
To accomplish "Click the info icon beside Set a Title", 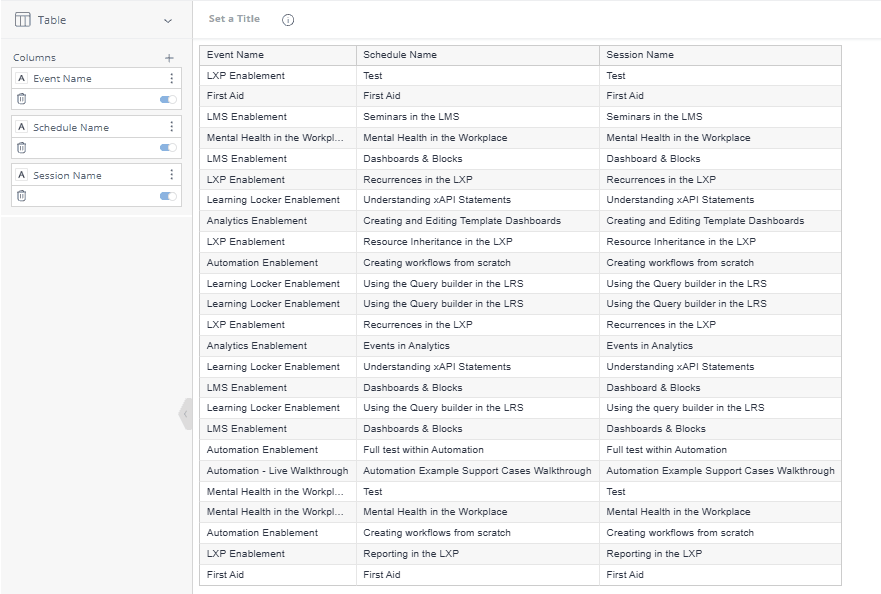I will pyautogui.click(x=290, y=18).
